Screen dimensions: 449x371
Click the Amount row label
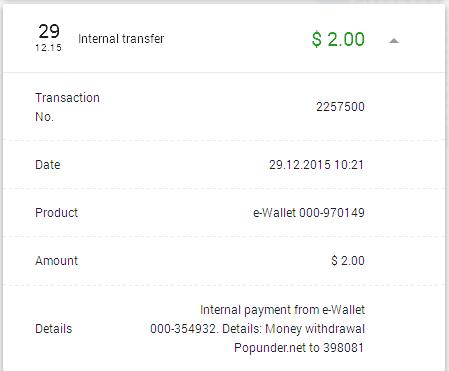click(56, 261)
